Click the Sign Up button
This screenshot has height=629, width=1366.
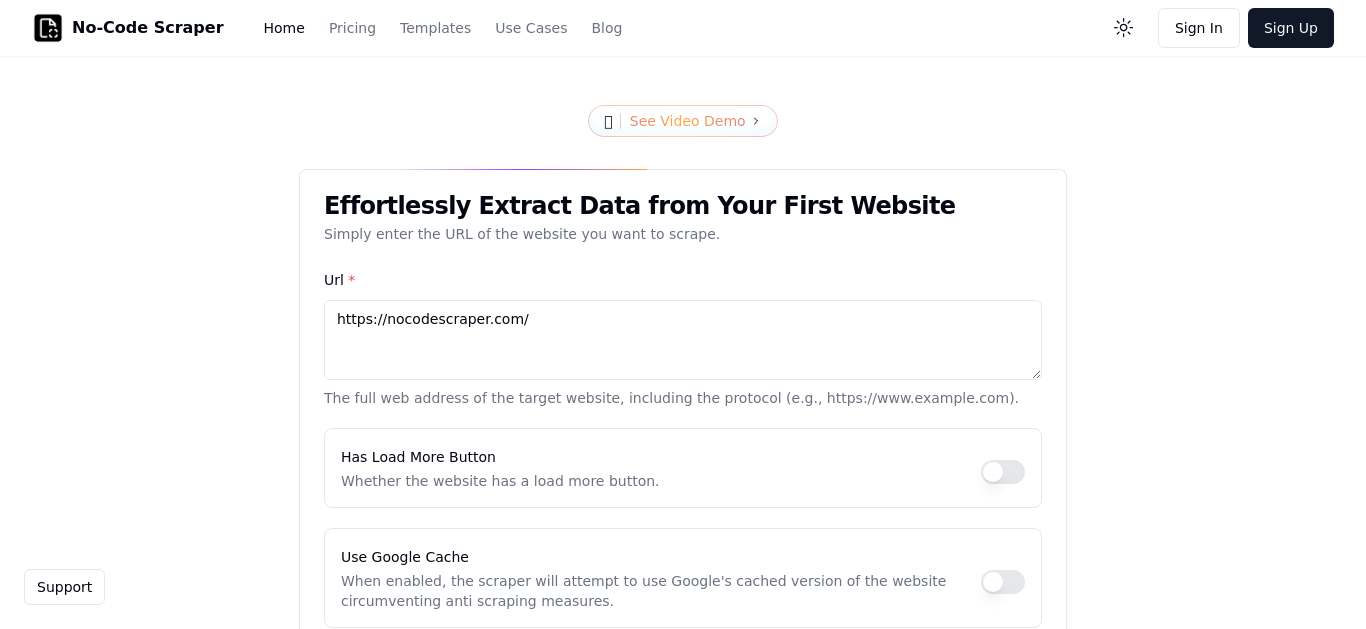1291,28
